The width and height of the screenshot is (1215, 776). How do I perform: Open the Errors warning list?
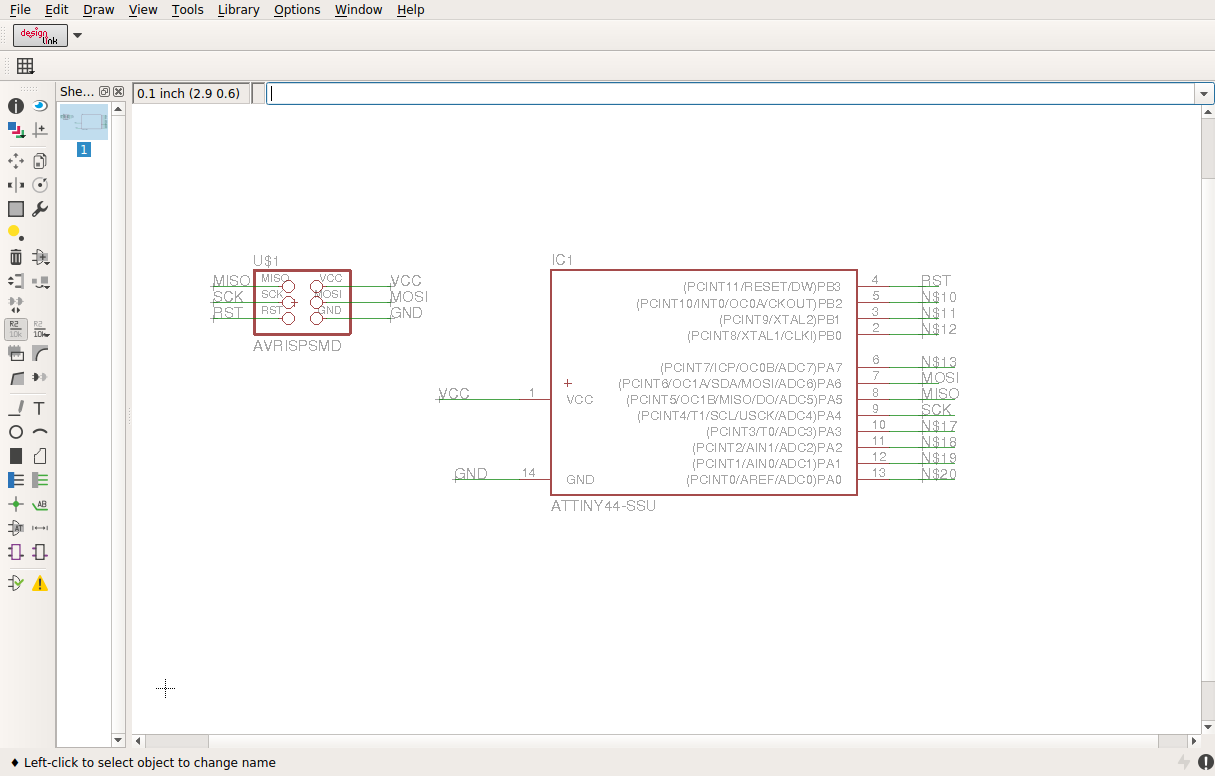(40, 583)
